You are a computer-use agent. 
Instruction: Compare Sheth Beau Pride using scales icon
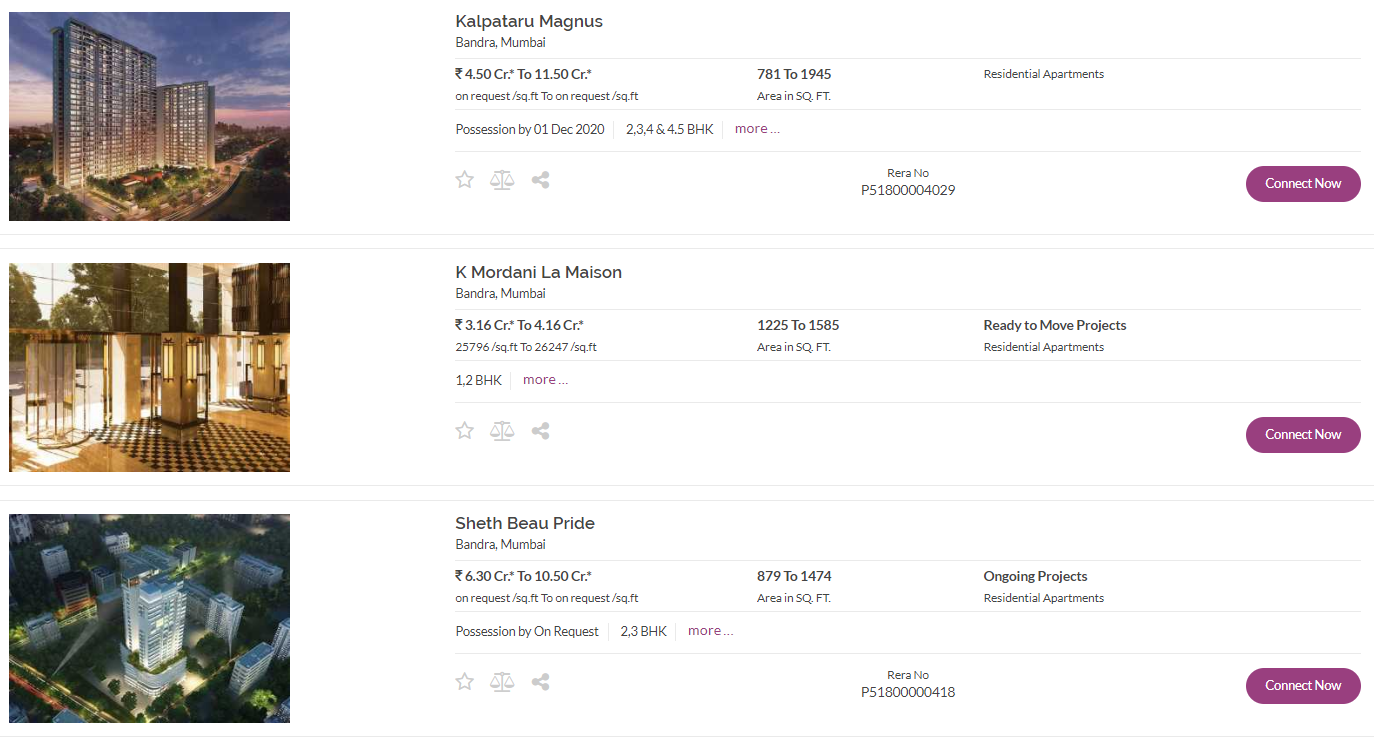tap(502, 682)
